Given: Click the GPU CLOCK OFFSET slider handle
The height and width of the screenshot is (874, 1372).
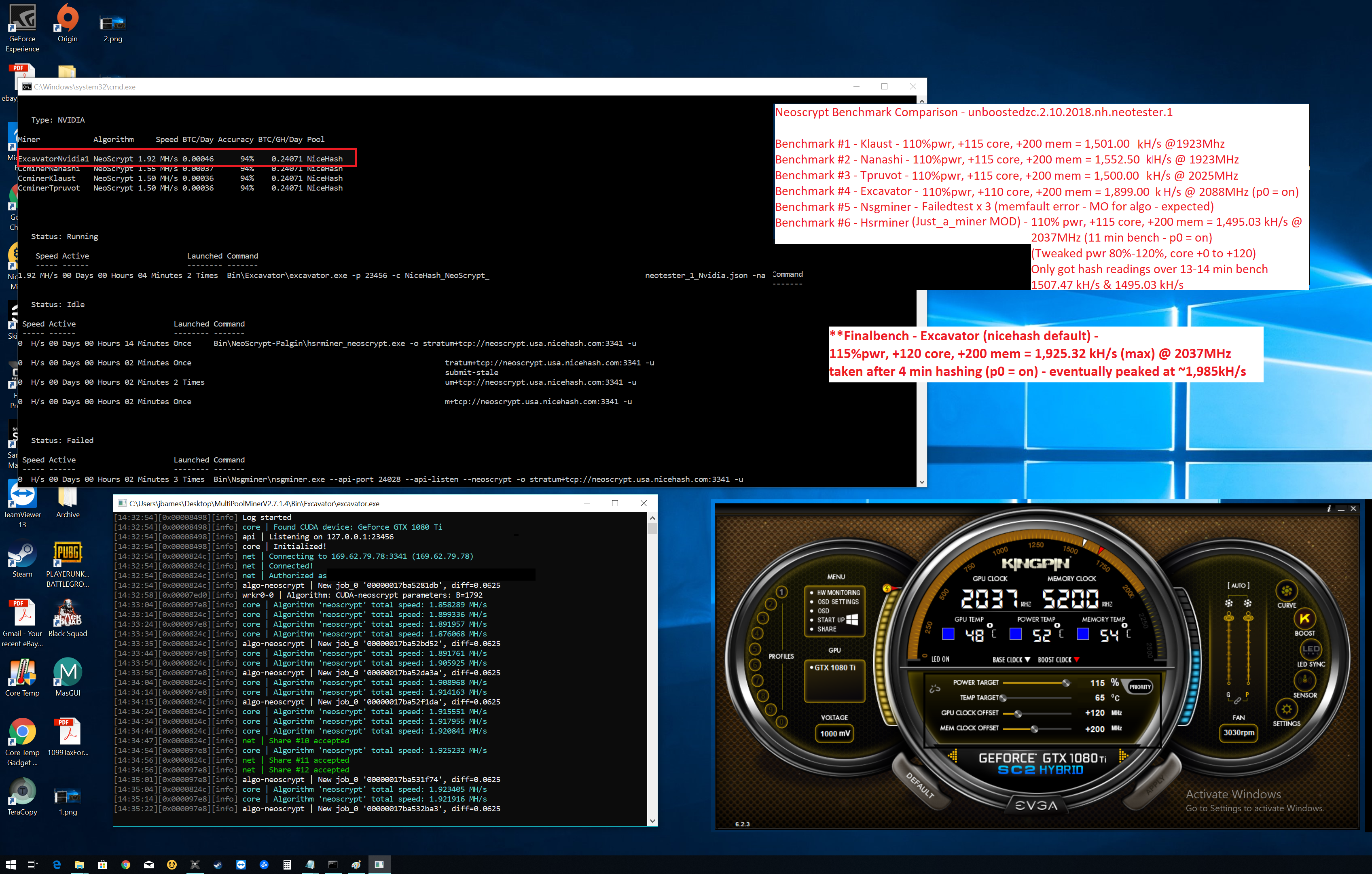Looking at the screenshot, I should pyautogui.click(x=1018, y=713).
